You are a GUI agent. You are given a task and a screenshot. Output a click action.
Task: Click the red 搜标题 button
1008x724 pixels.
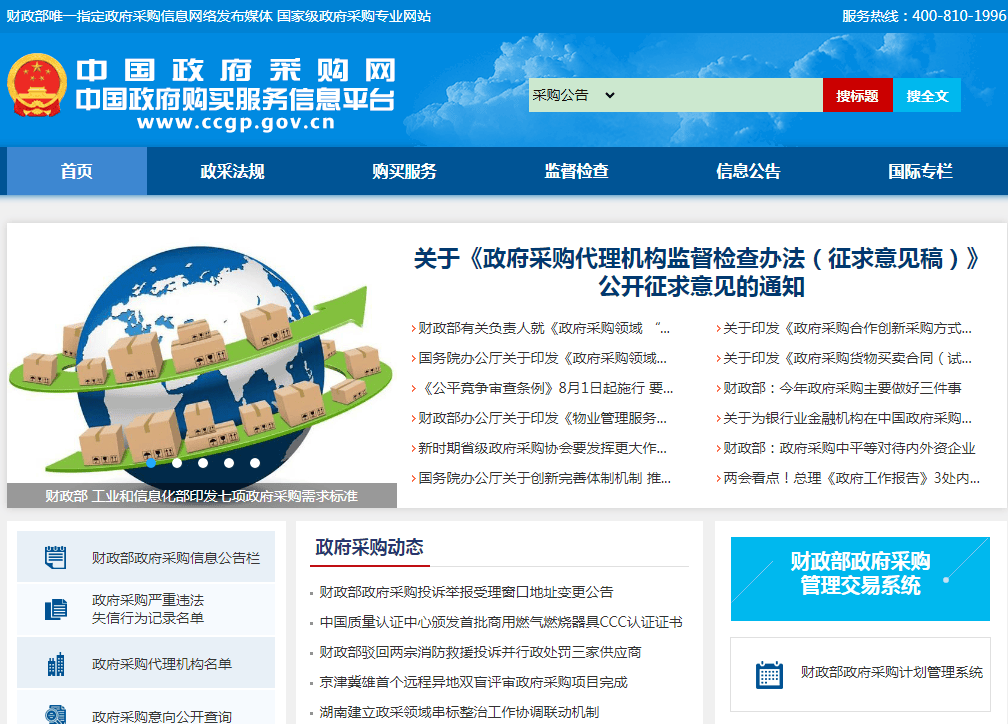858,95
